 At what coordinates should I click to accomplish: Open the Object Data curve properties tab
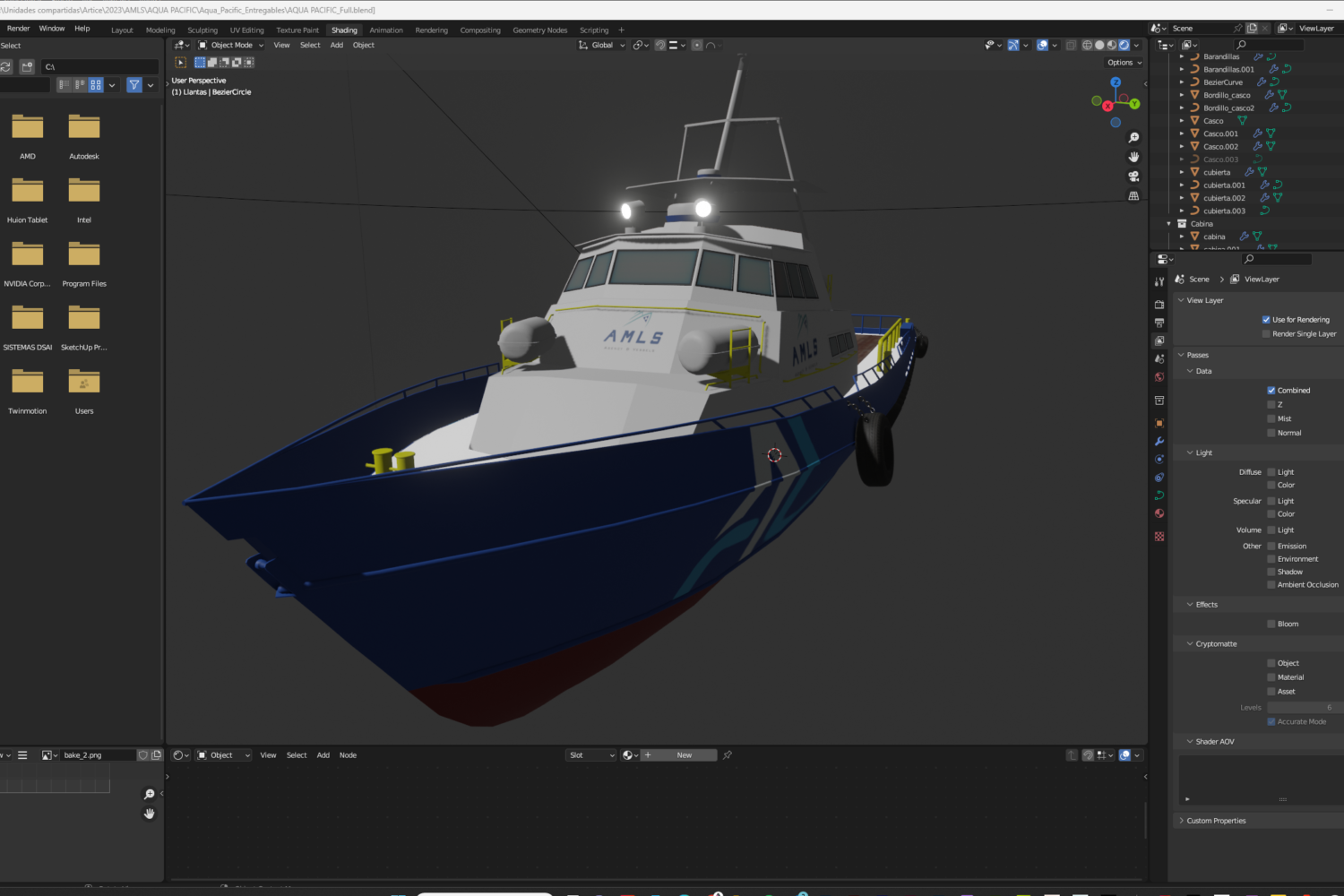1159,495
